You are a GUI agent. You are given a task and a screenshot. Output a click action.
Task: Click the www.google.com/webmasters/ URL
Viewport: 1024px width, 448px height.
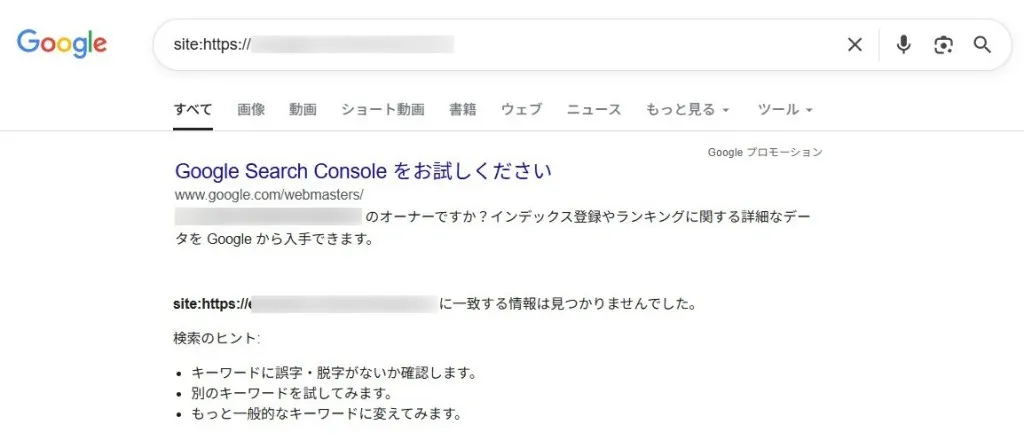coord(269,194)
